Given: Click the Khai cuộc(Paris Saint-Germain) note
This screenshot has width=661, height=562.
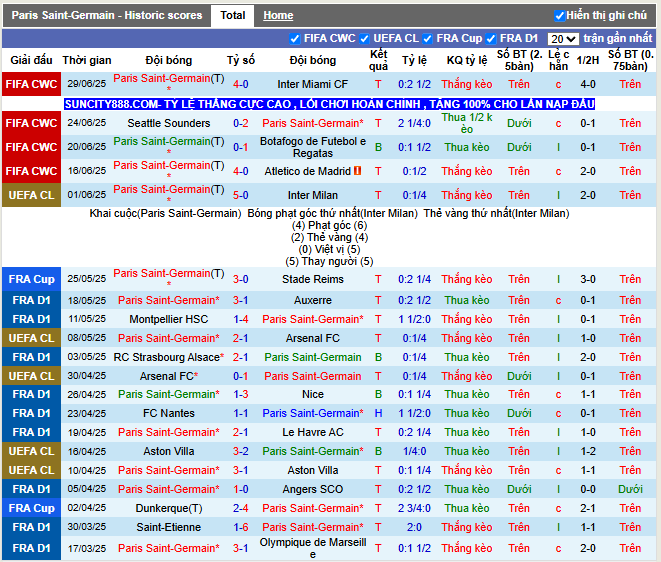Looking at the screenshot, I should [x=165, y=213].
